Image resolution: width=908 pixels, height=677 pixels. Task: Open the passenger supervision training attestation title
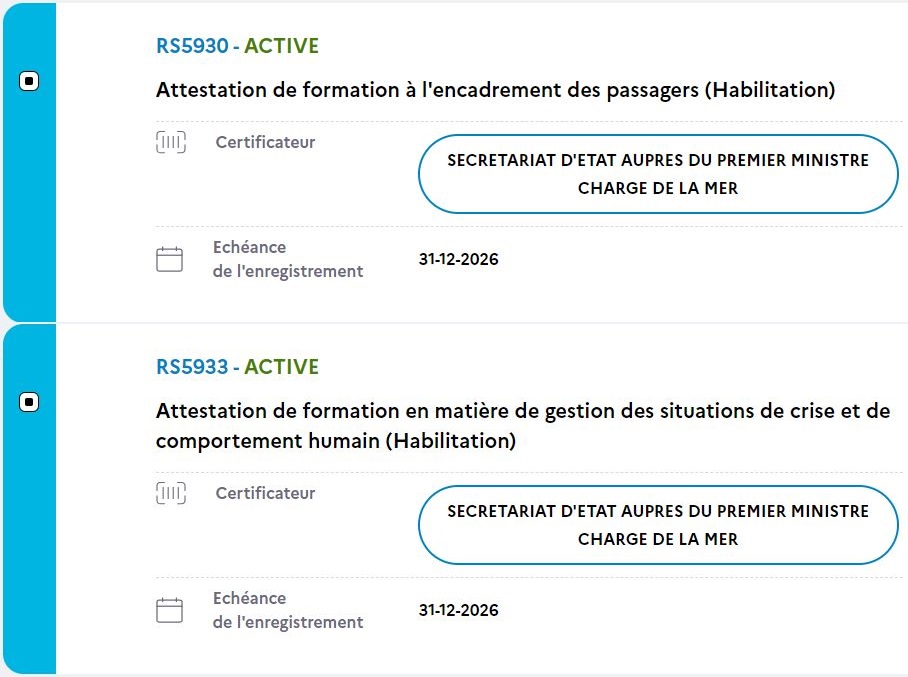(x=495, y=90)
